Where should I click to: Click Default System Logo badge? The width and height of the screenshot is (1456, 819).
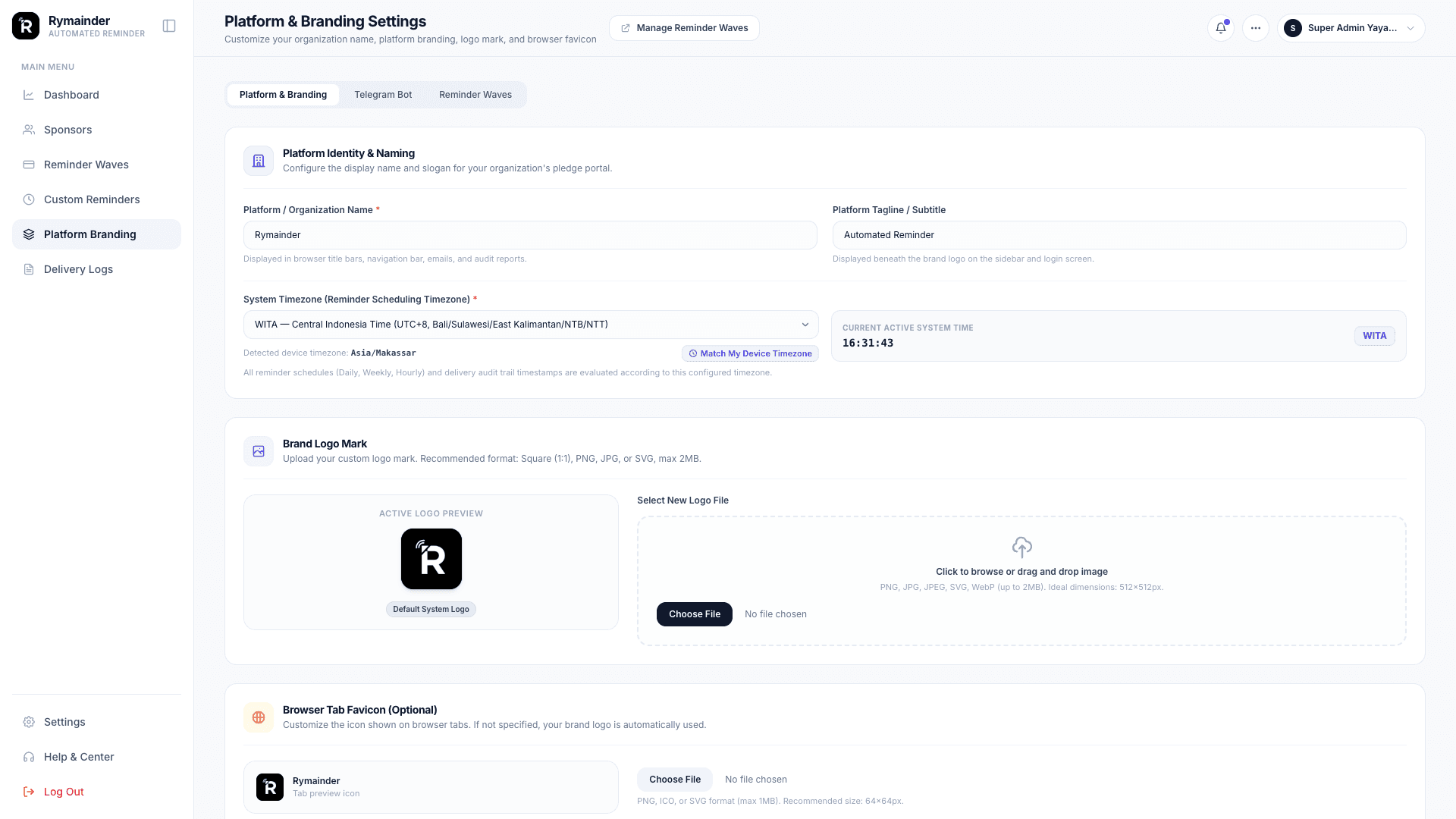click(431, 609)
